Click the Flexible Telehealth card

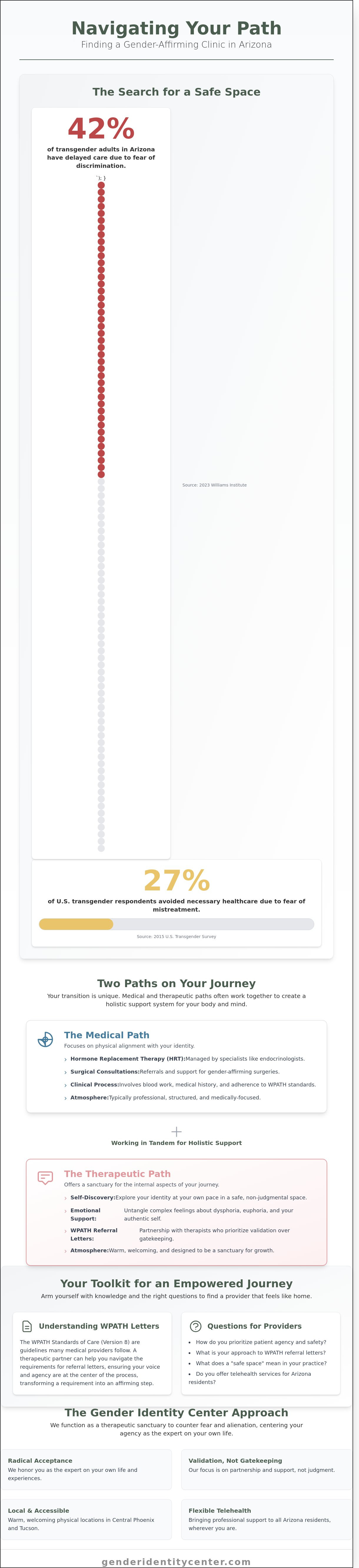(x=266, y=1519)
